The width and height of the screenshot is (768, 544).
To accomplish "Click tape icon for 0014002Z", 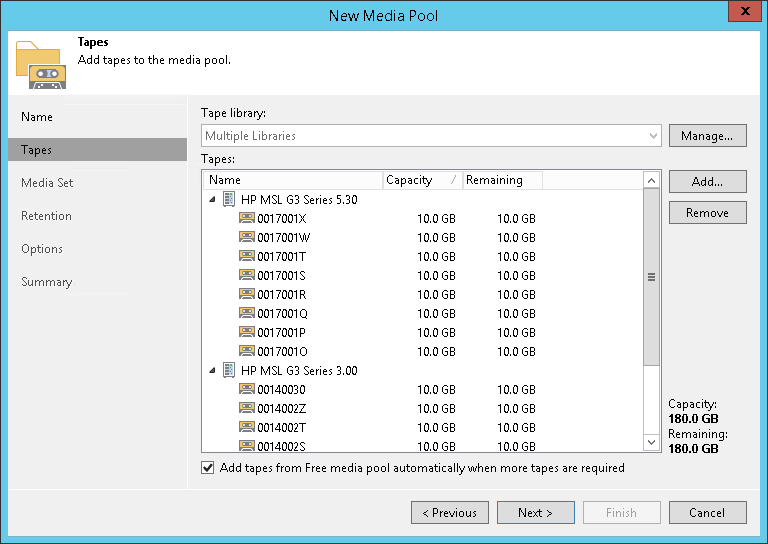I will point(246,408).
